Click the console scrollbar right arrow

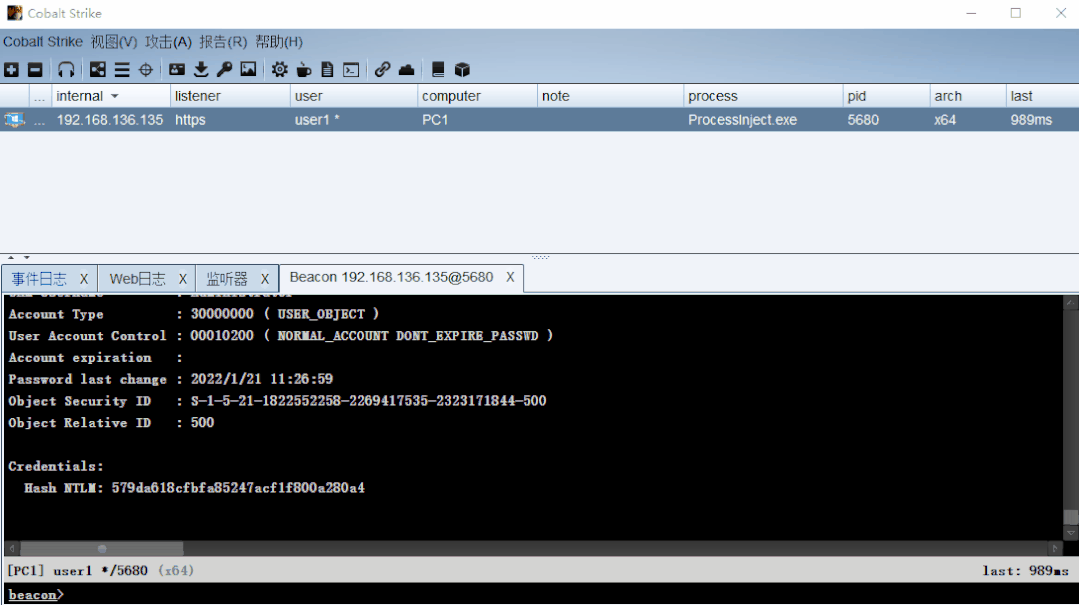pos(1054,549)
